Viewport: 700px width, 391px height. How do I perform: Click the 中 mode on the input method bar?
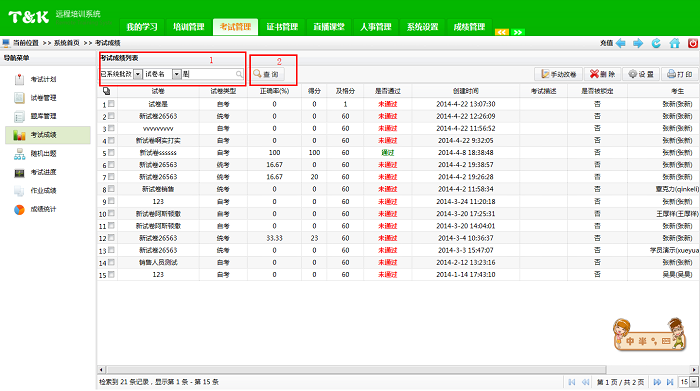point(630,341)
